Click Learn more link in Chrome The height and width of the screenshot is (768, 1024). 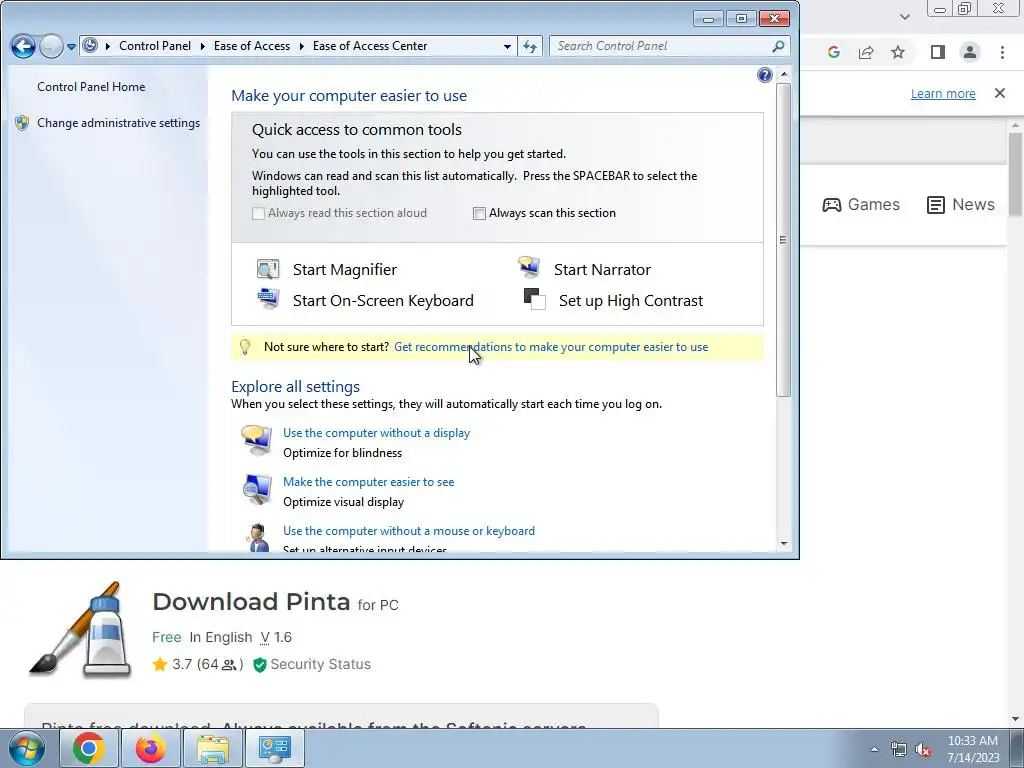[943, 93]
